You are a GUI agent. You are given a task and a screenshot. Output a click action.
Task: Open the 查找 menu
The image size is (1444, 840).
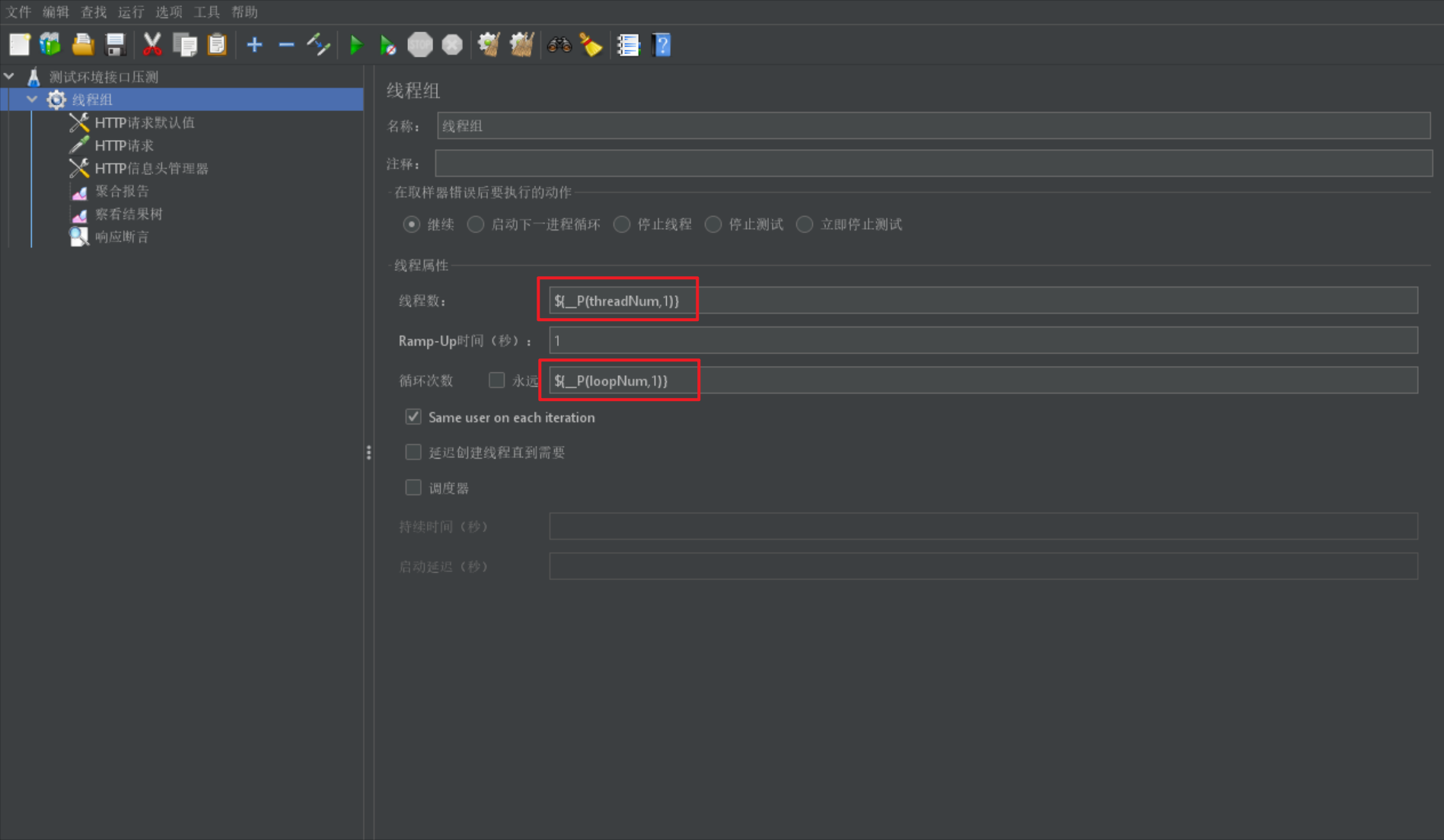pyautogui.click(x=94, y=11)
